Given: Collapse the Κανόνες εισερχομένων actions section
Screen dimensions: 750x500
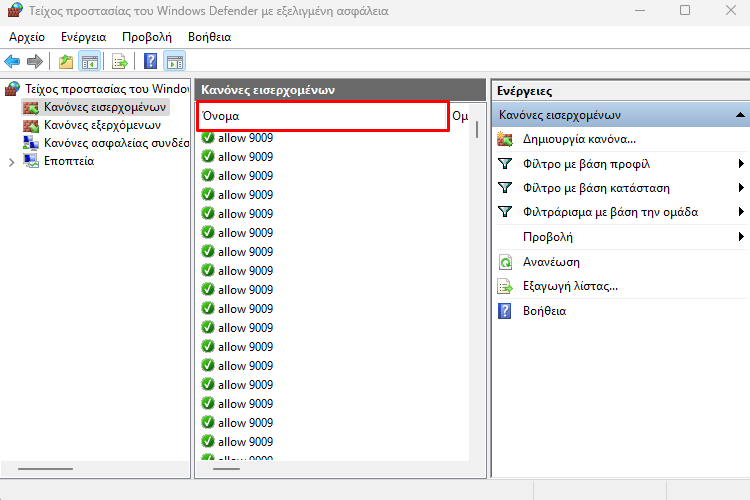Looking at the screenshot, I should (x=740, y=115).
